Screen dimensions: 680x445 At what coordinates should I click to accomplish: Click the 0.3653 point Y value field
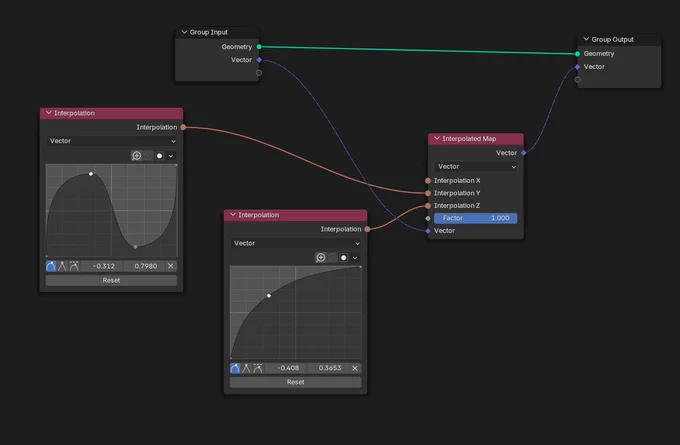coord(328,368)
